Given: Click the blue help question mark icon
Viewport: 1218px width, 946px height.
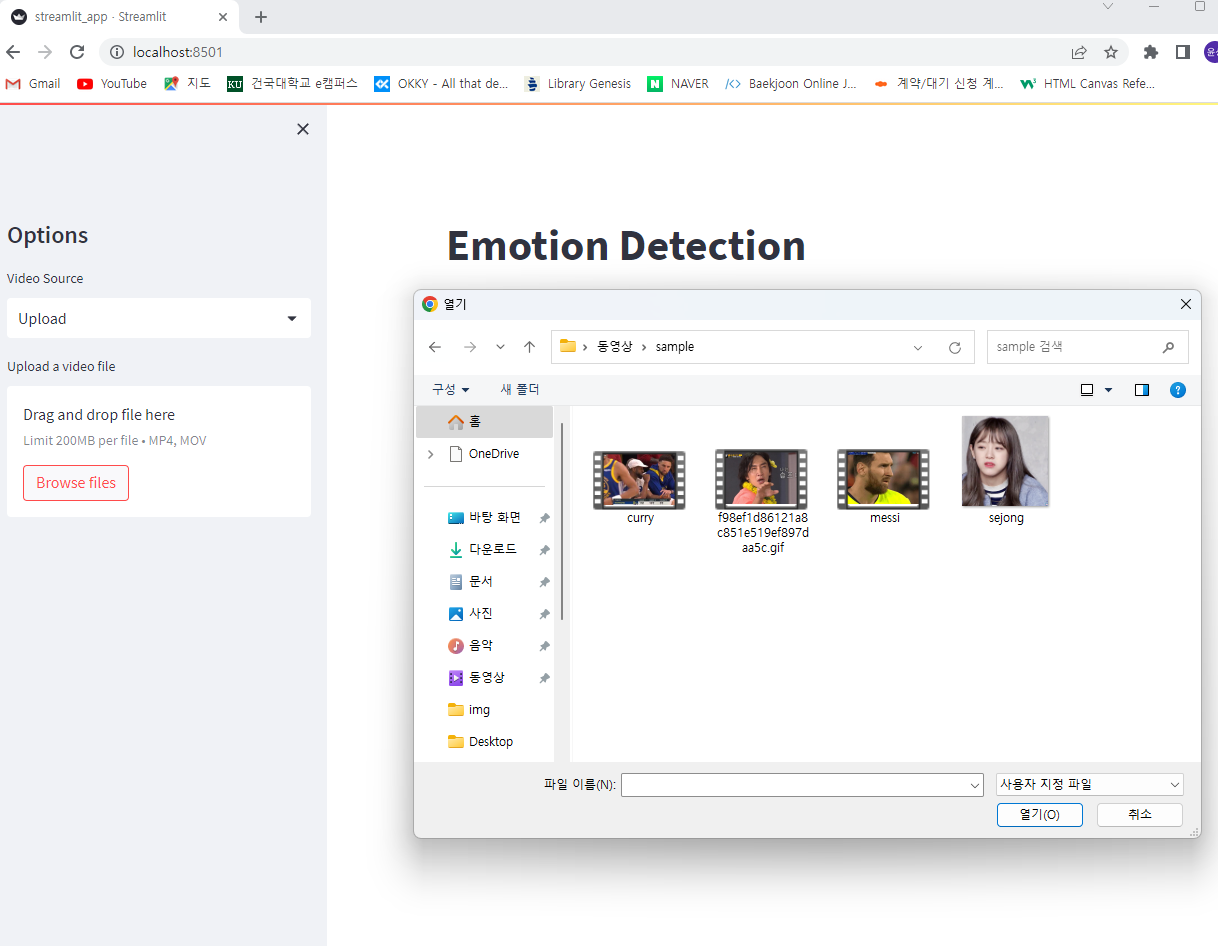Looking at the screenshot, I should 1178,389.
